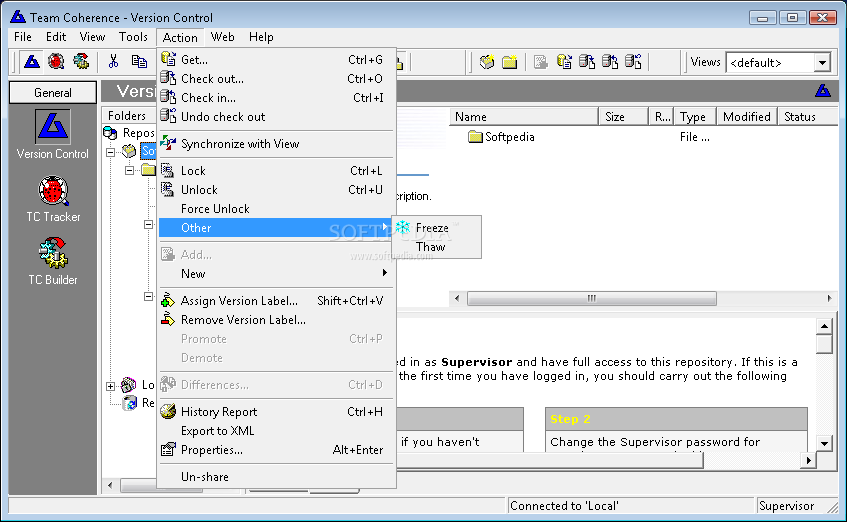The image size is (847, 522).
Task: Open the Views dropdown
Action: pyautogui.click(x=822, y=63)
